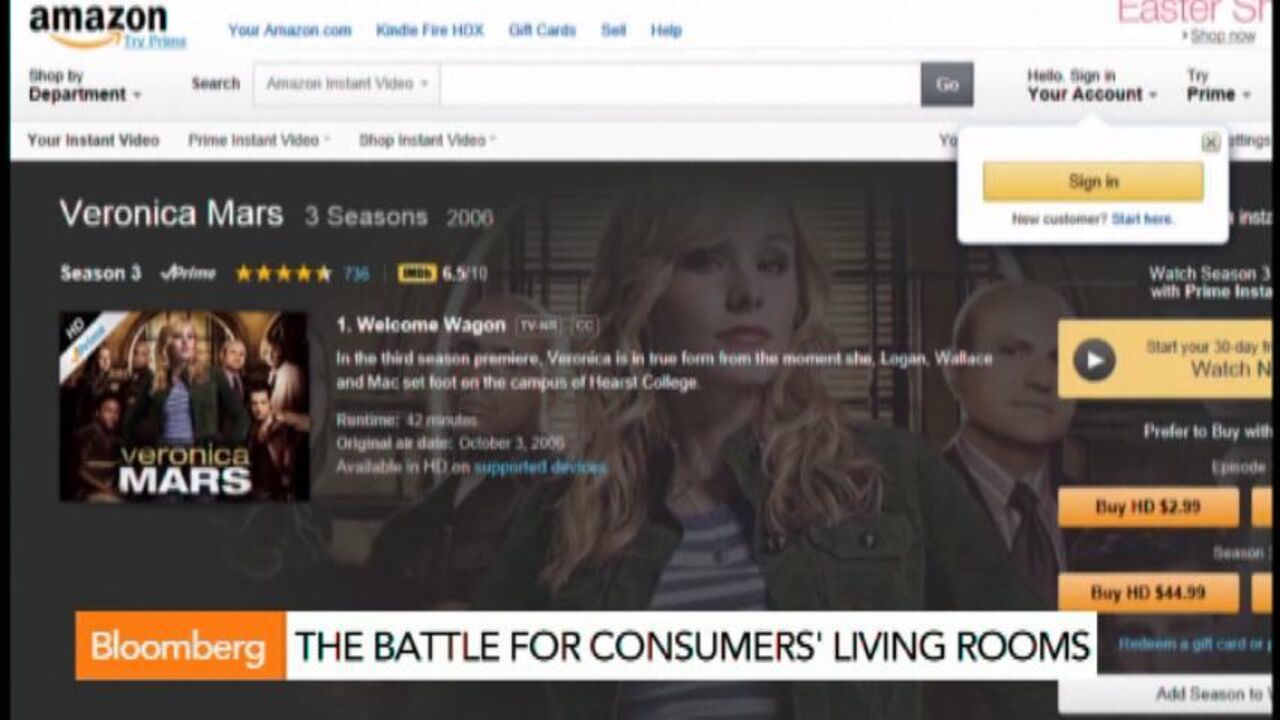Open the Amazon Instant Video search category dropdown
This screenshot has width=1280, height=720.
click(347, 84)
